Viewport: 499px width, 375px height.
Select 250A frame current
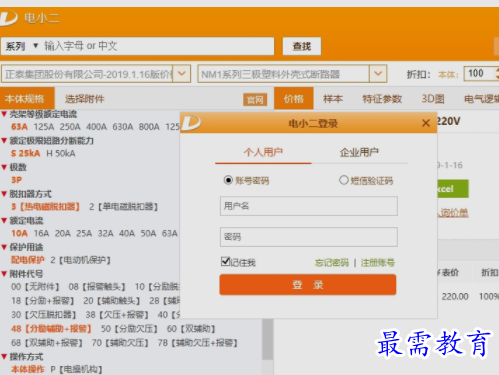[70, 127]
